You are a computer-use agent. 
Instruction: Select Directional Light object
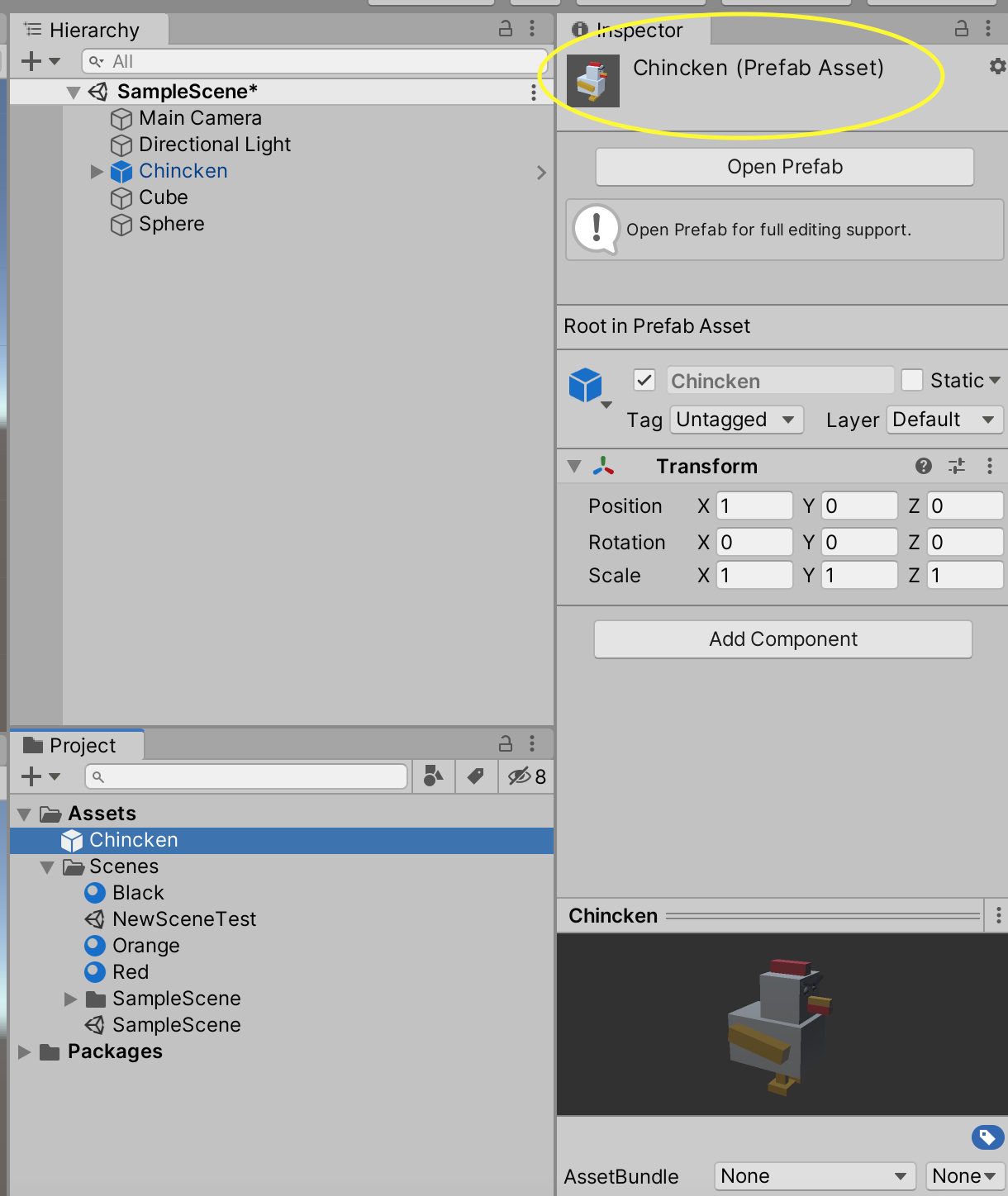click(215, 145)
